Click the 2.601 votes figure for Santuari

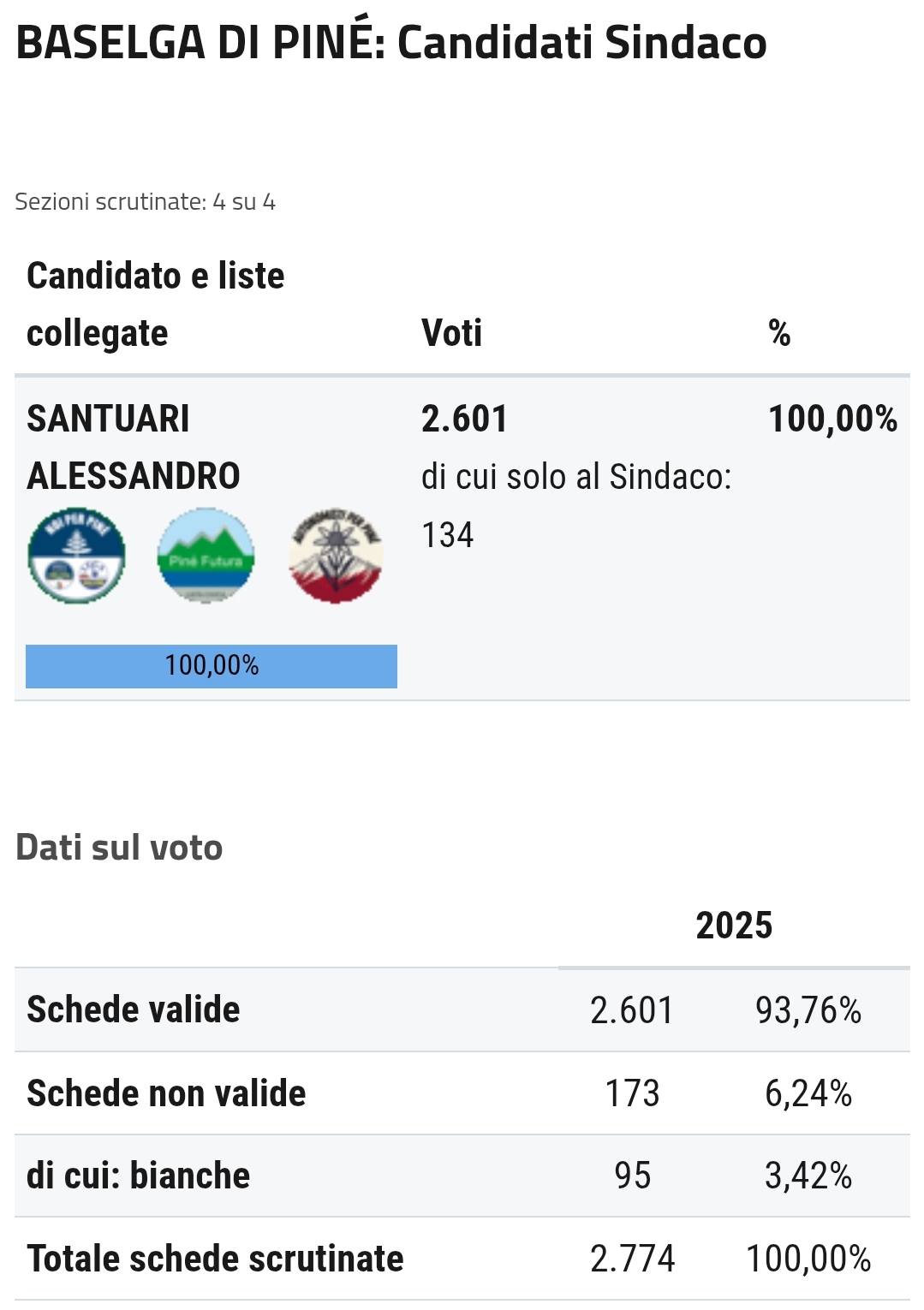coord(464,419)
